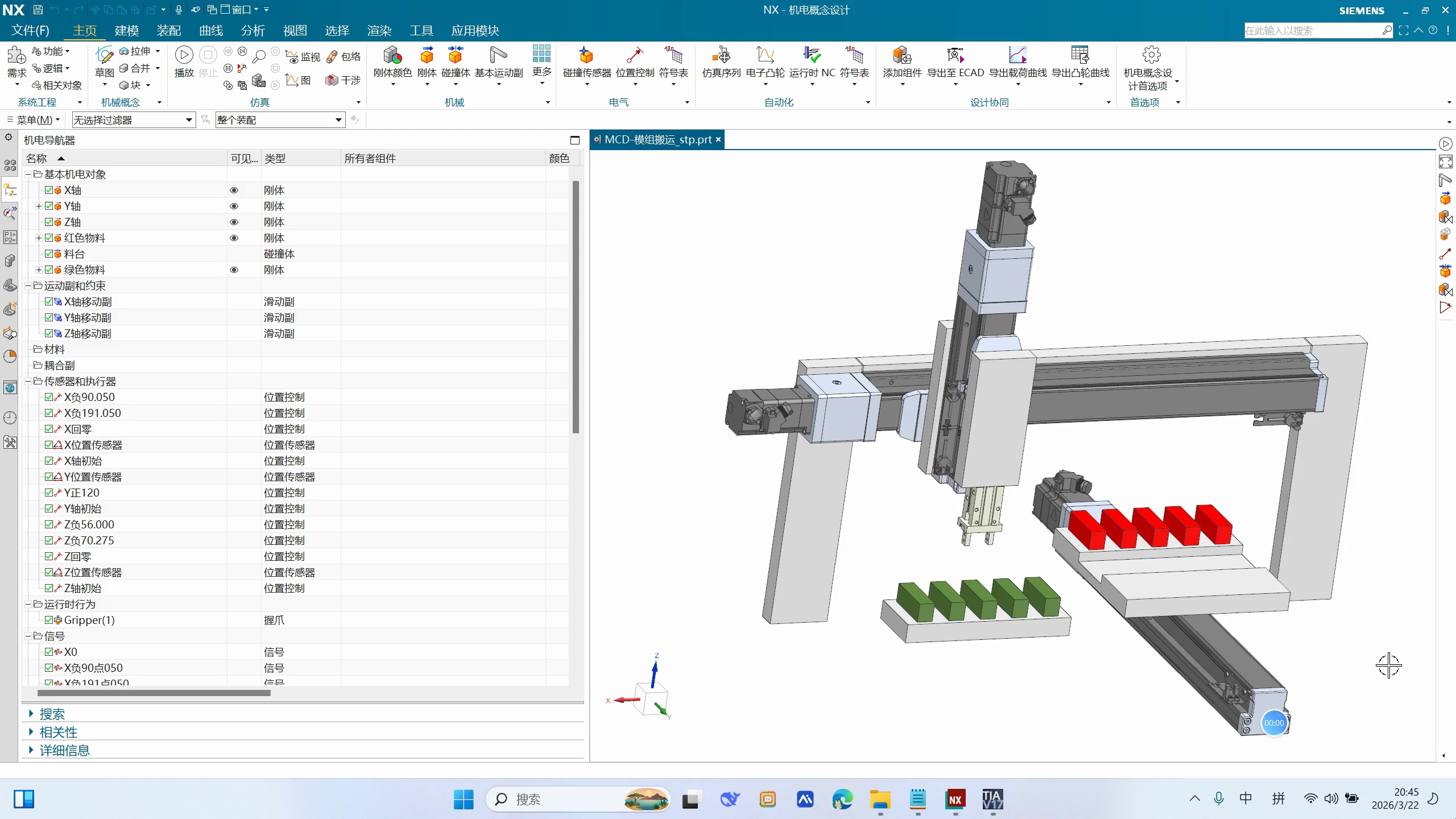The height and width of the screenshot is (819, 1456).
Task: Uncheck the Z位置传感器 checkbox
Action: tap(49, 572)
